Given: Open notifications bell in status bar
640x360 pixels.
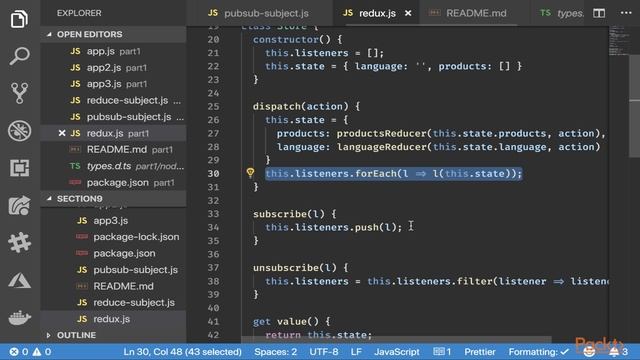Looking at the screenshot, I should click(x=618, y=352).
